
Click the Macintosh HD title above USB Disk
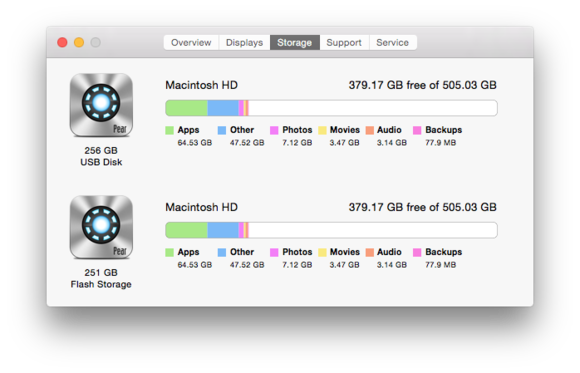202,85
